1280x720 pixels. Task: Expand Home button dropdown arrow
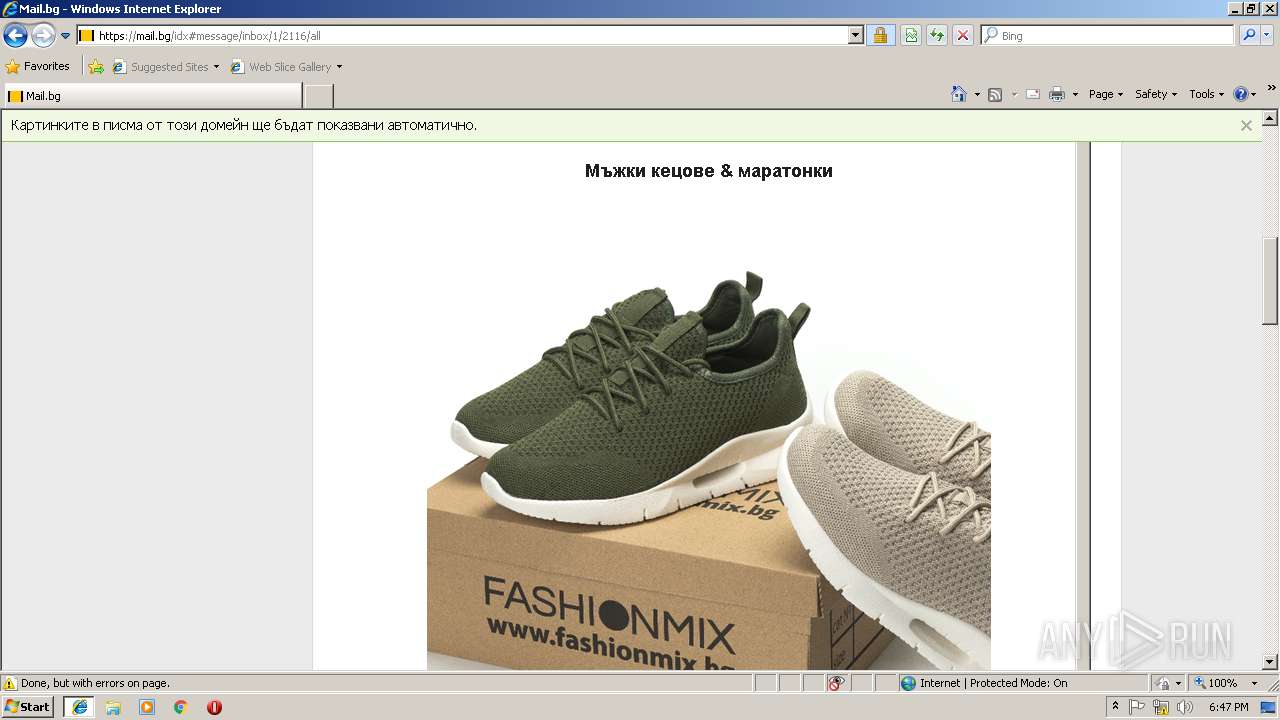[x=977, y=94]
